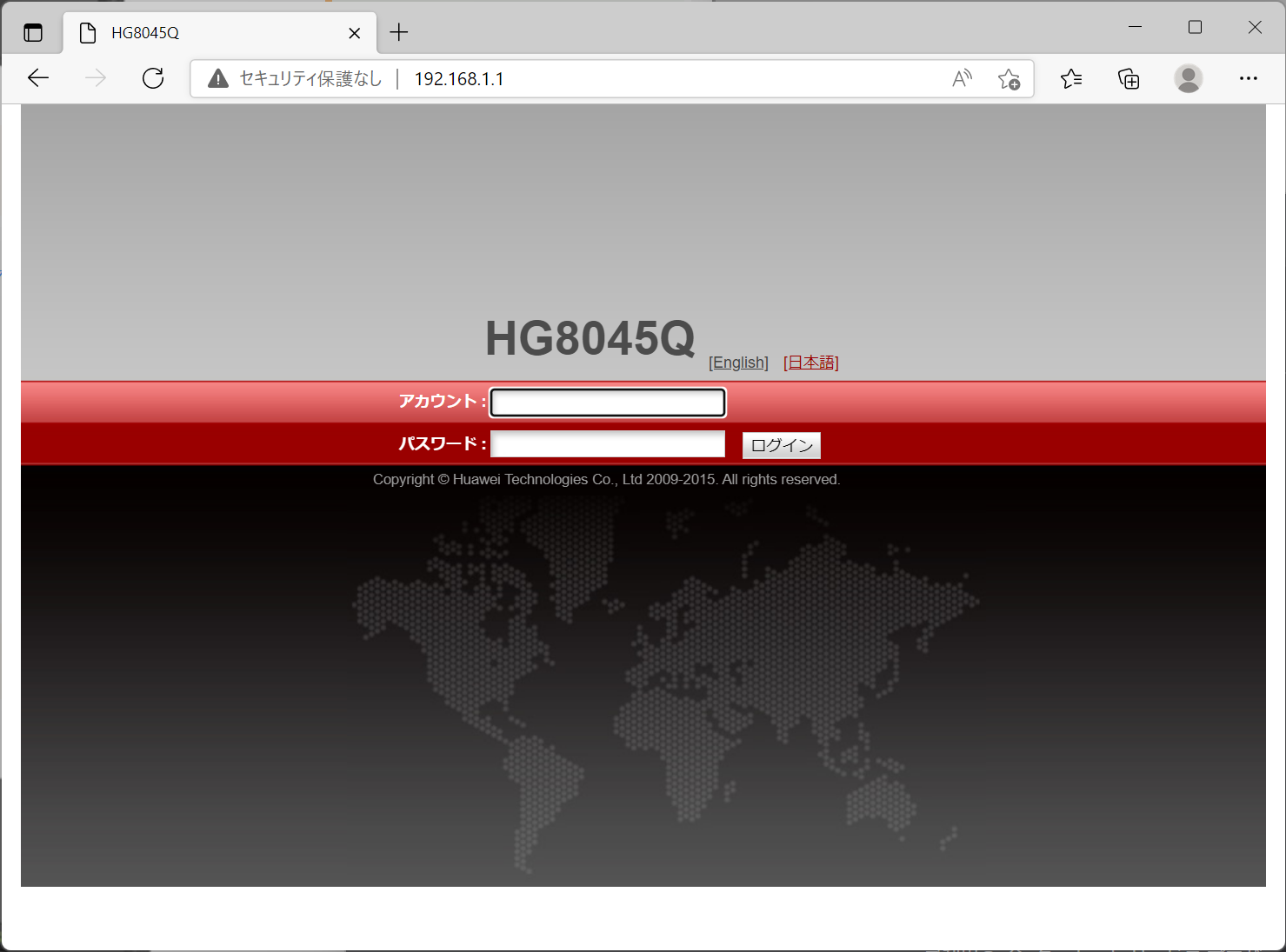Activate the Read aloud icon

(962, 79)
